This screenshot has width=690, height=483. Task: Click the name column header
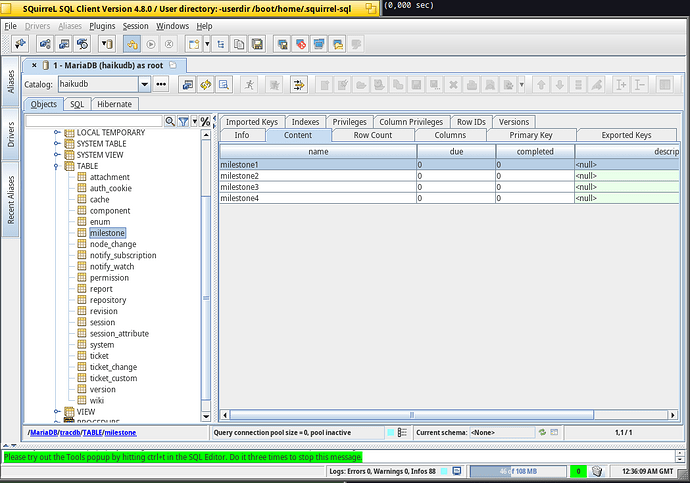pyautogui.click(x=318, y=151)
